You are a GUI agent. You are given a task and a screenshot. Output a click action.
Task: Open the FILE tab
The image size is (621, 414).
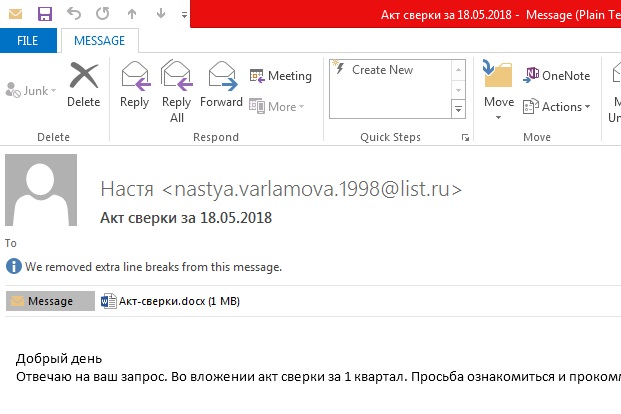click(x=28, y=40)
